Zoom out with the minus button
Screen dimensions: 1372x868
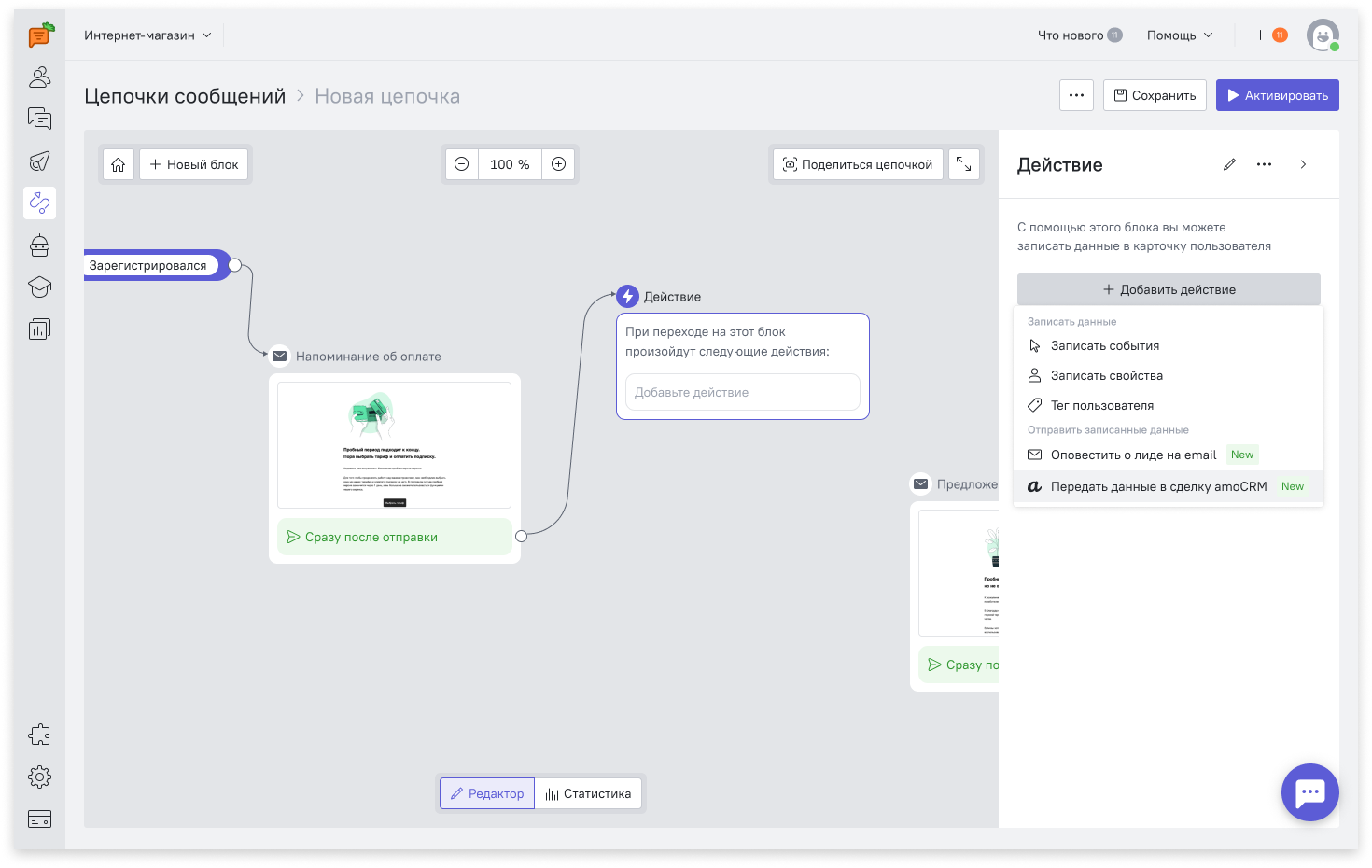point(461,164)
